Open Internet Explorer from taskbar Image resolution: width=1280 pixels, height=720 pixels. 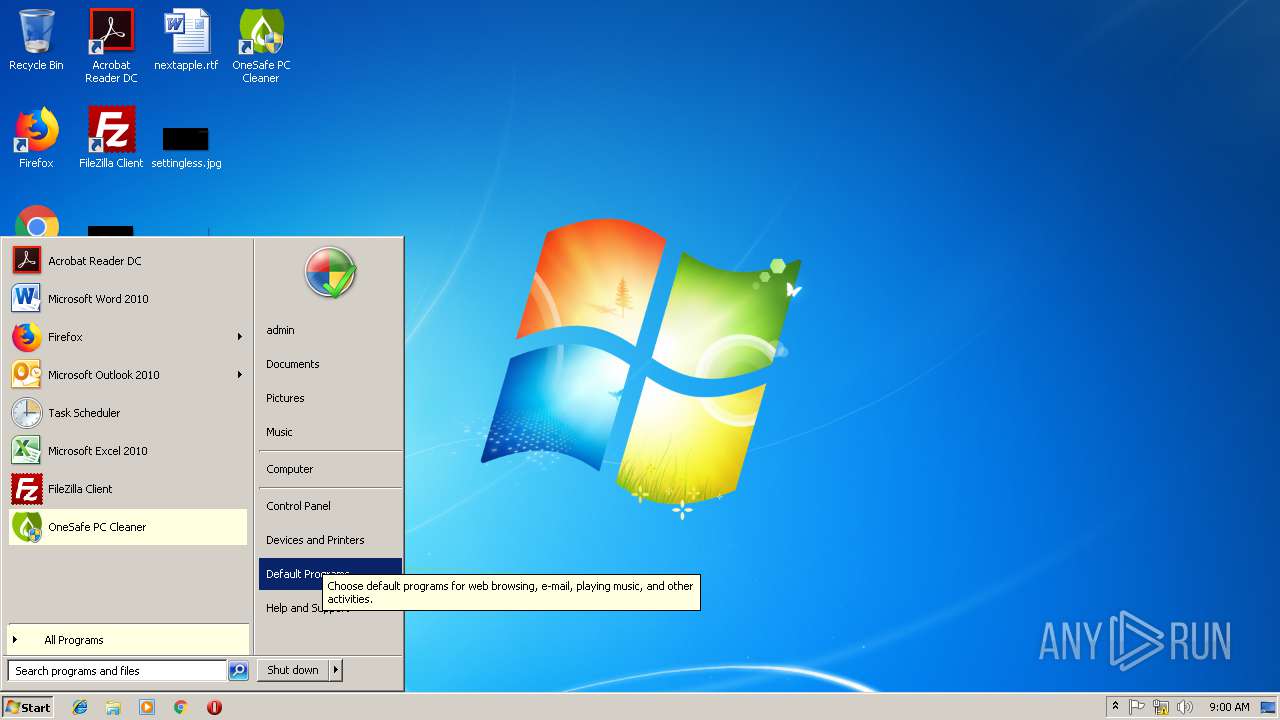coord(80,707)
